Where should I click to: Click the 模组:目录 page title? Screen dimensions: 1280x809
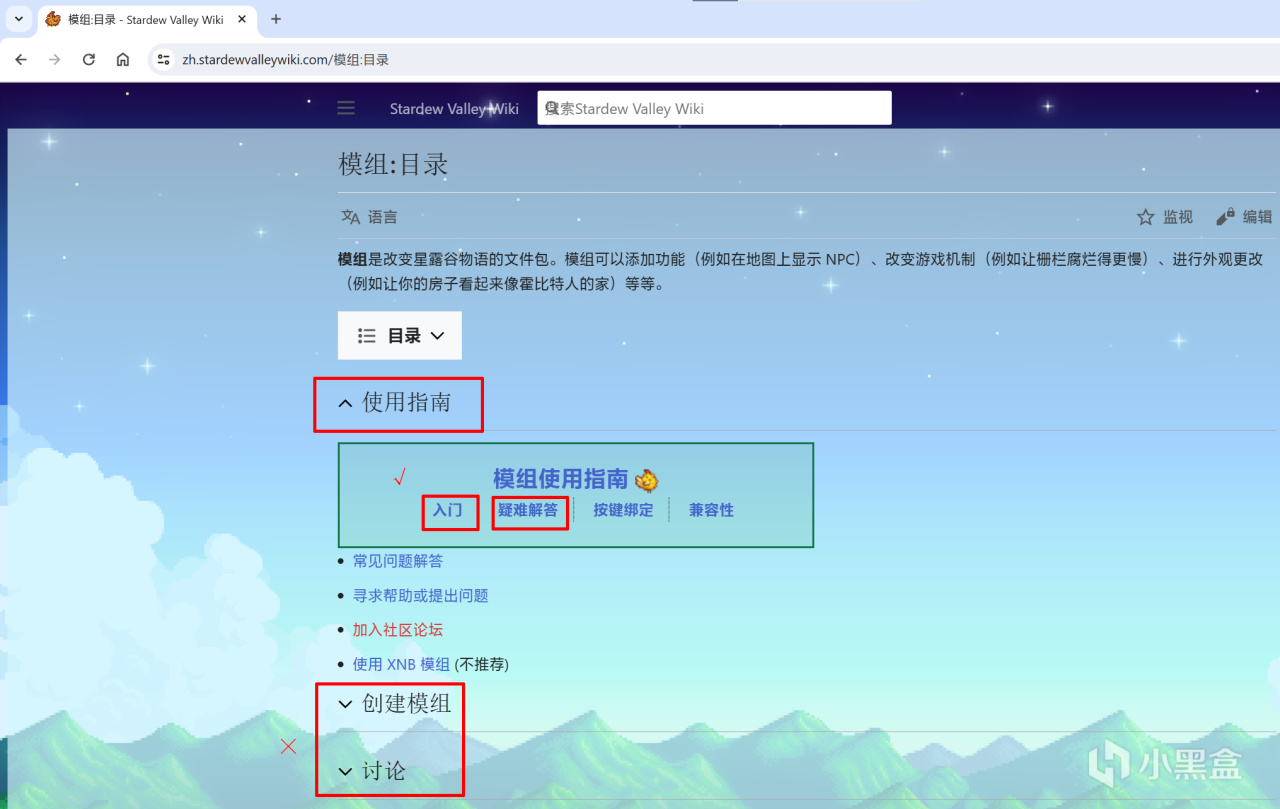click(x=393, y=164)
